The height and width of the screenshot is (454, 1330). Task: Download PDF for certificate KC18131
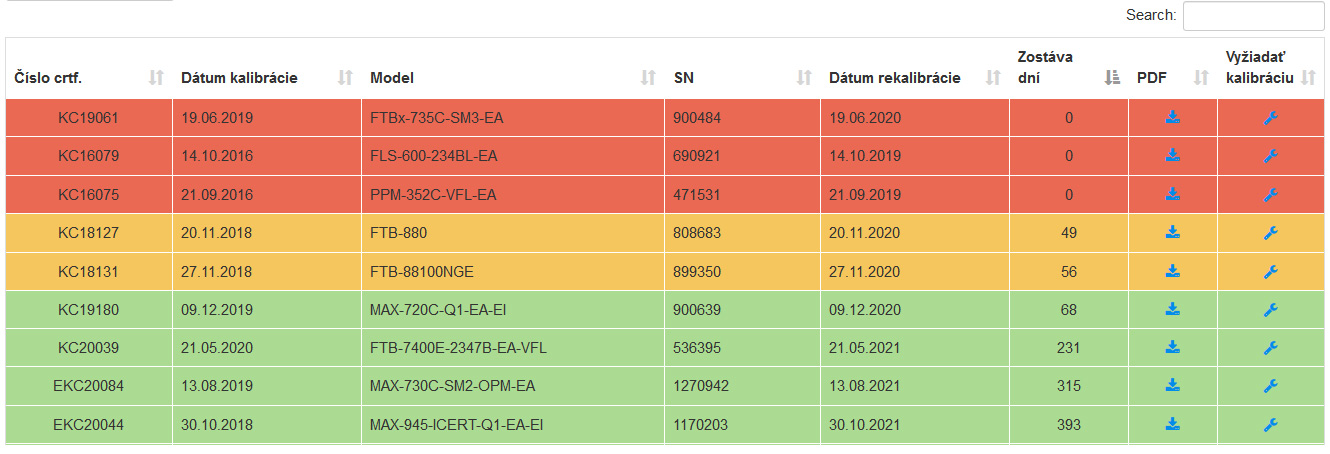pos(1173,271)
